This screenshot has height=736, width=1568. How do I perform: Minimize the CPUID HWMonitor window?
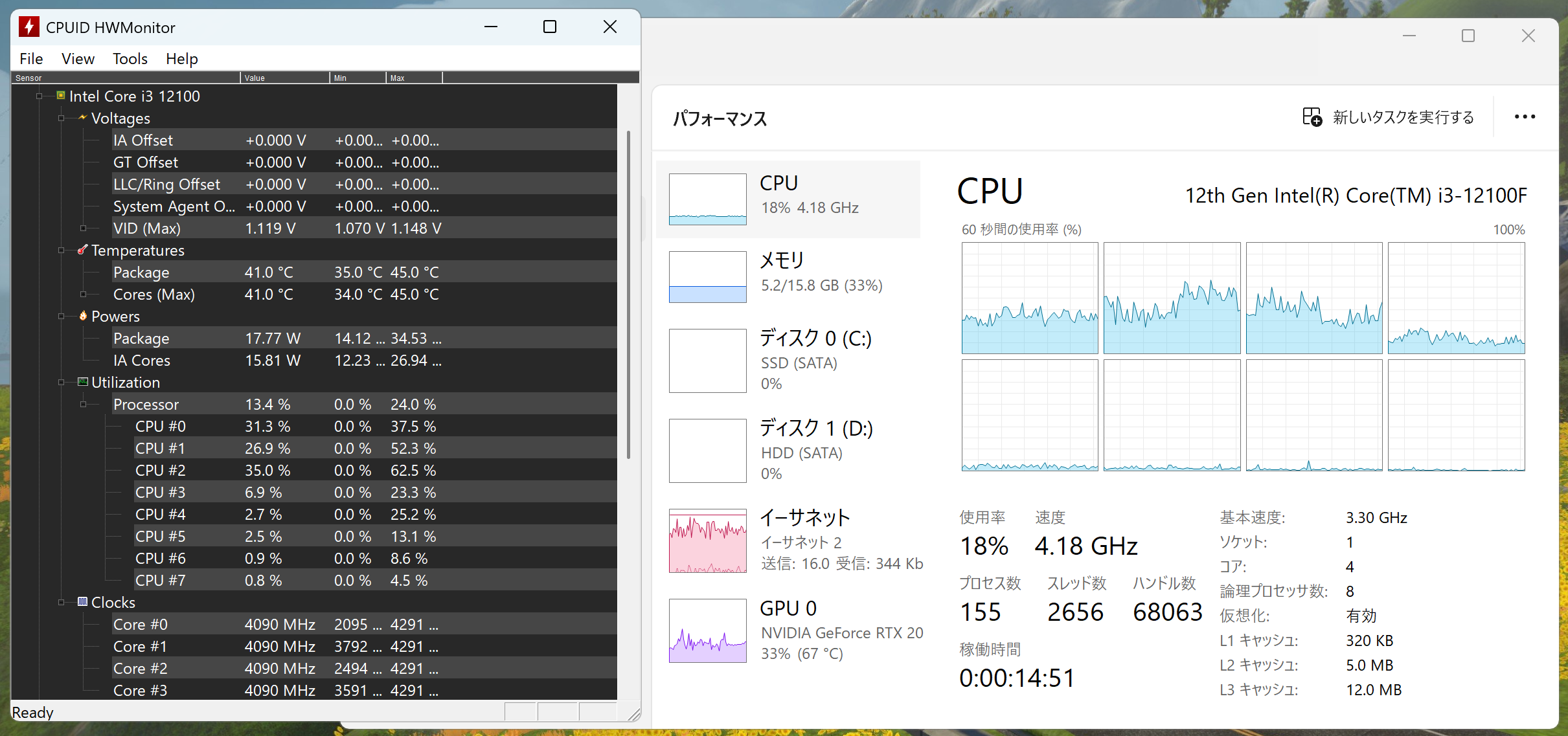coord(491,27)
